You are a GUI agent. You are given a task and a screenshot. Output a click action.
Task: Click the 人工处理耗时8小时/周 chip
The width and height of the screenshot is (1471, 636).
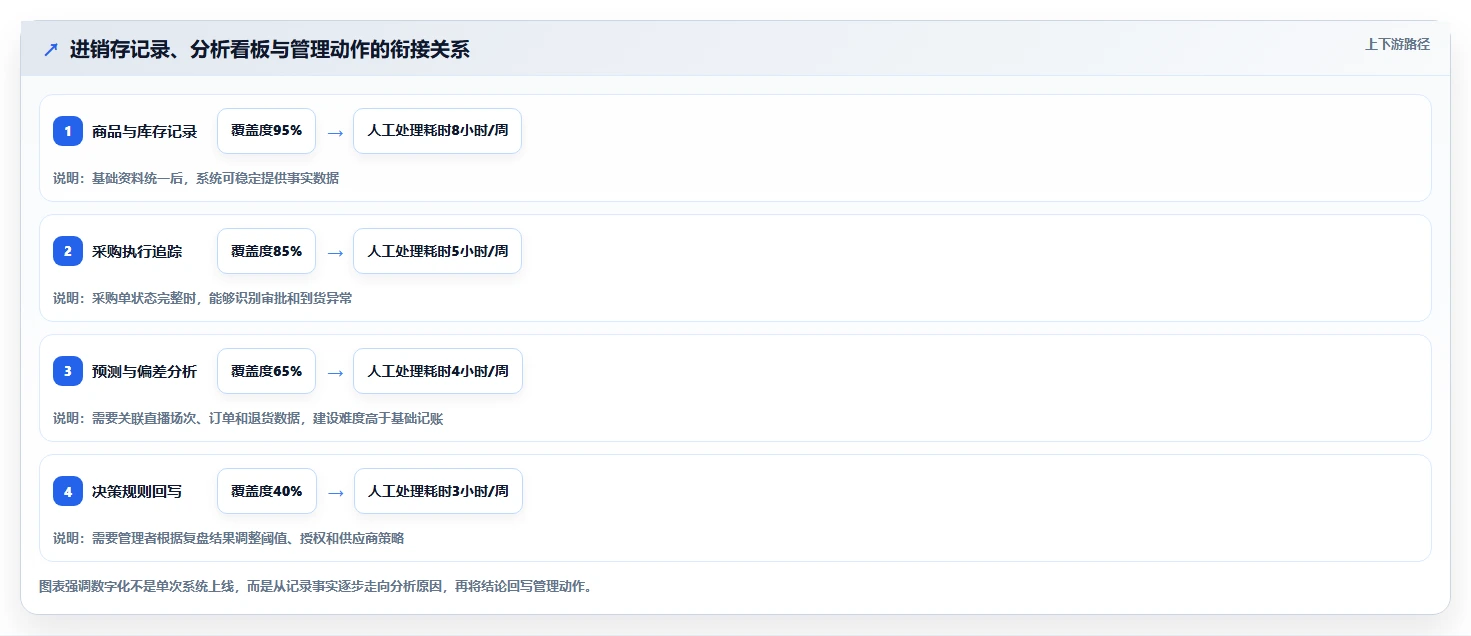tap(437, 131)
